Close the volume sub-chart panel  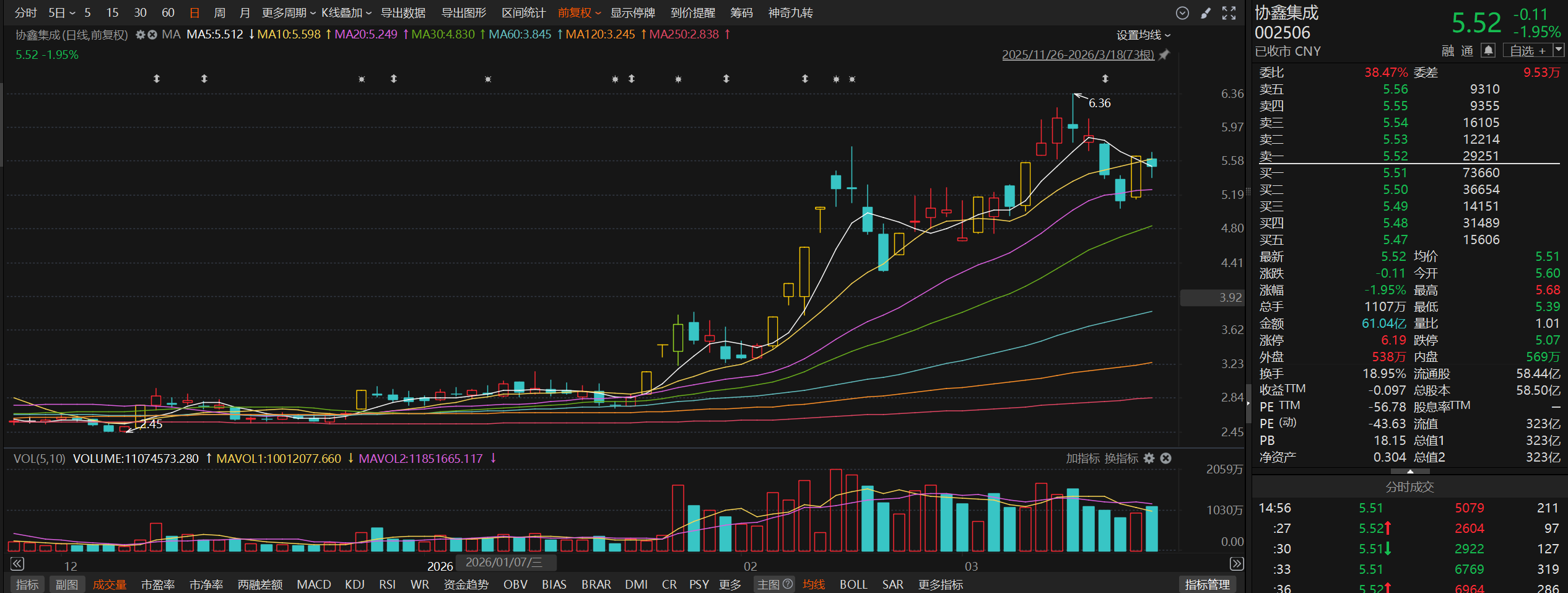(1165, 459)
